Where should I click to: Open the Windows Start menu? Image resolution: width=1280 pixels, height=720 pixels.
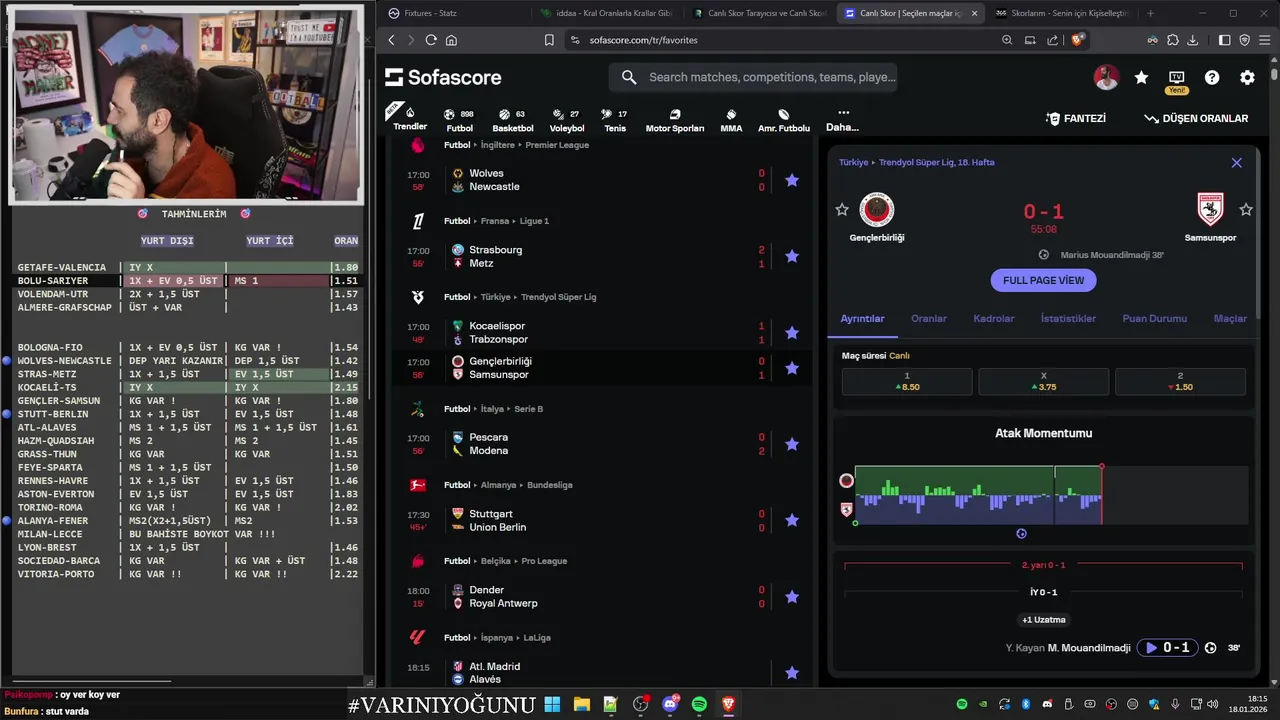coord(552,705)
